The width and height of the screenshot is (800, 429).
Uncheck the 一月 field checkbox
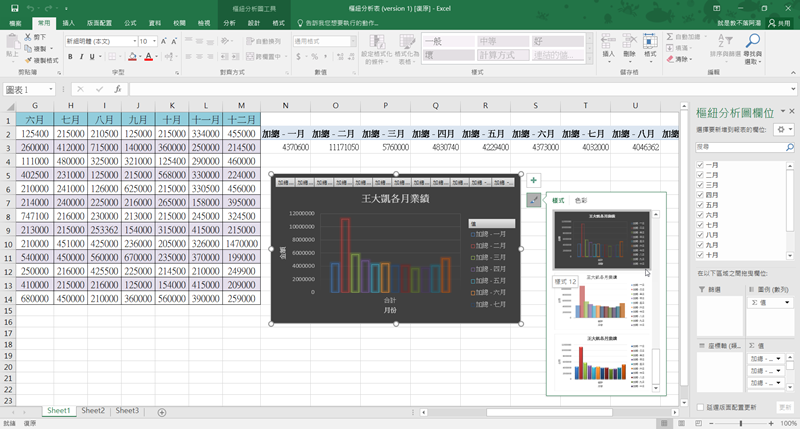(699, 164)
